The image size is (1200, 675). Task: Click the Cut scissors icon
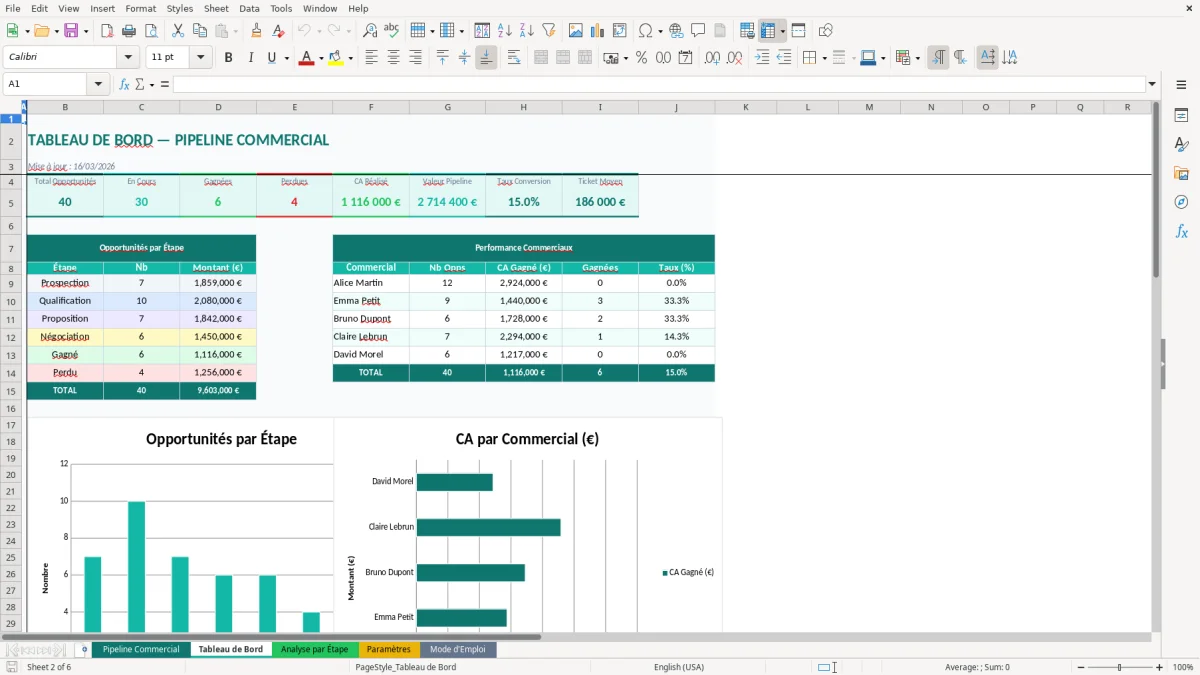tap(177, 31)
